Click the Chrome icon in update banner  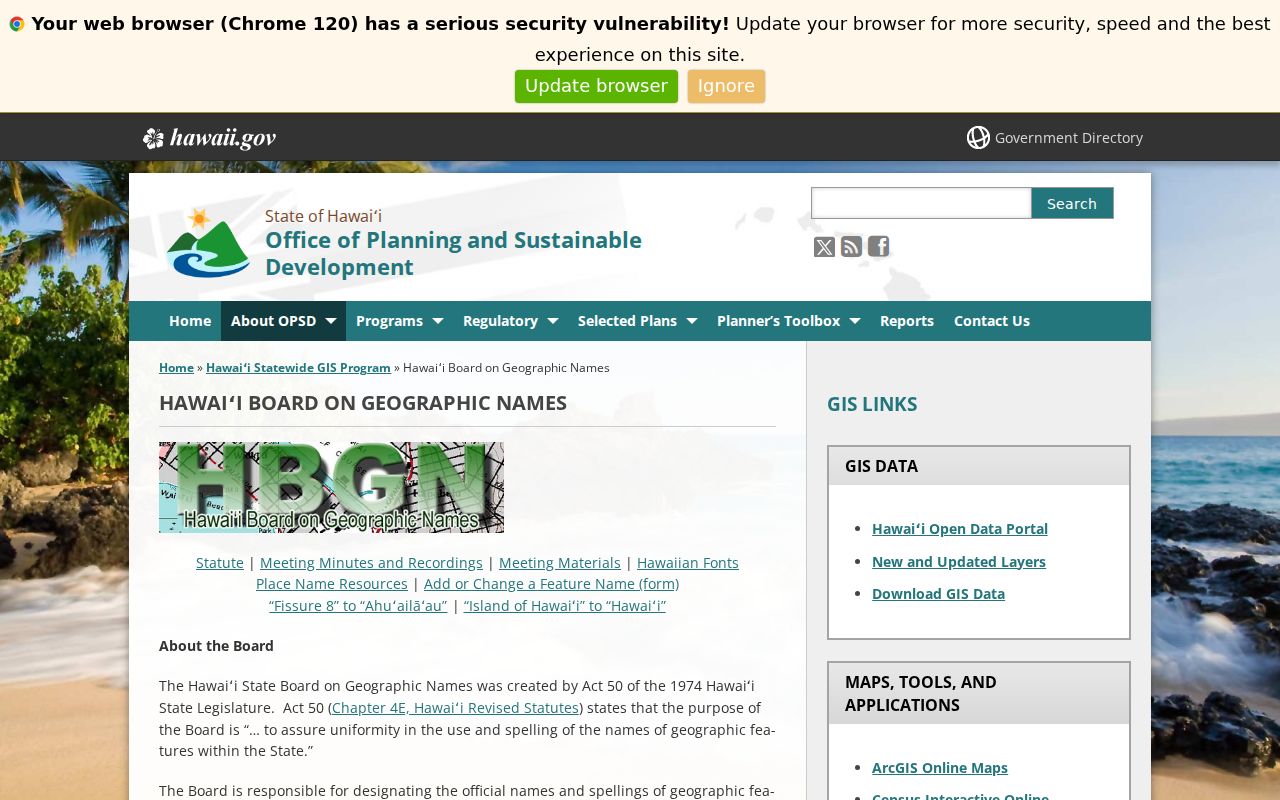[17, 24]
